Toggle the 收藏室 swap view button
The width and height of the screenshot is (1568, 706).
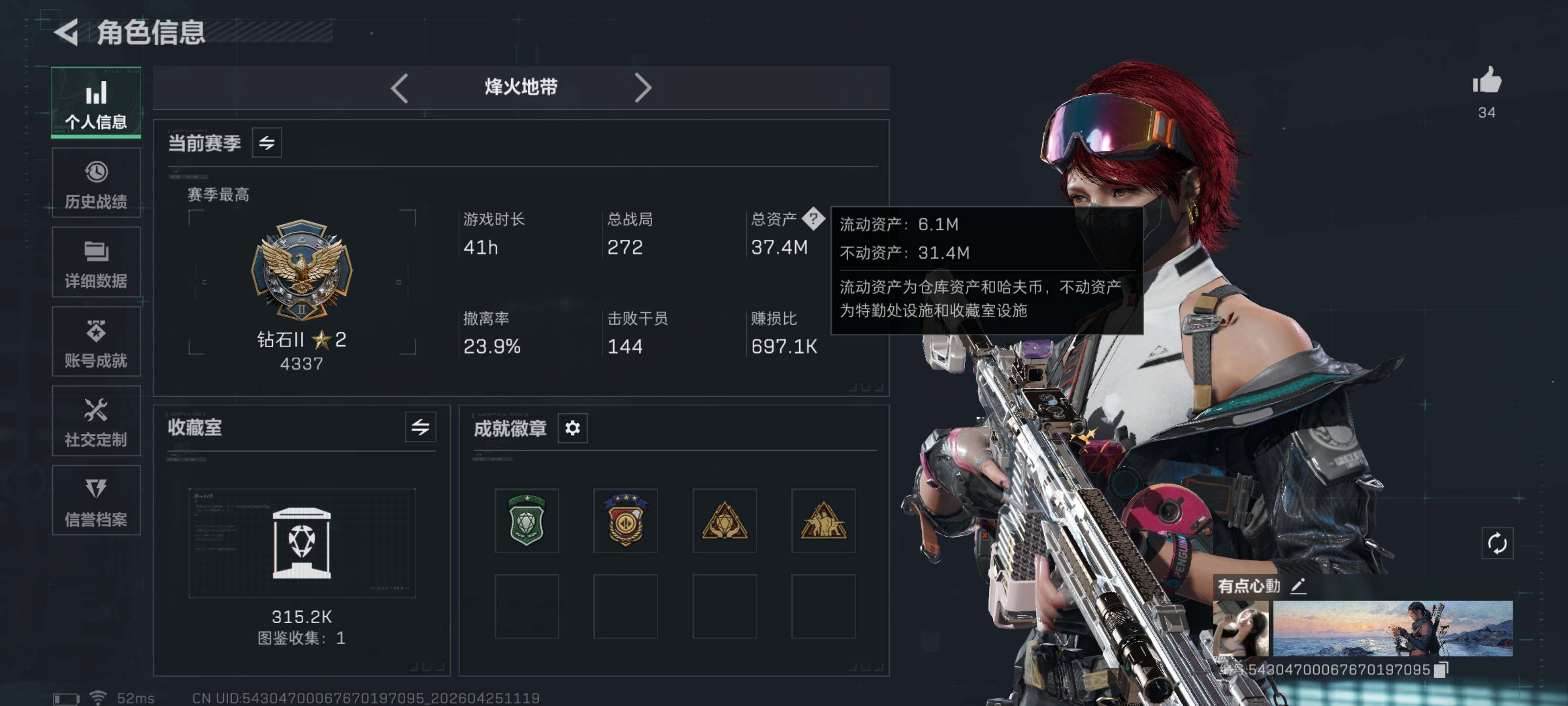[420, 427]
